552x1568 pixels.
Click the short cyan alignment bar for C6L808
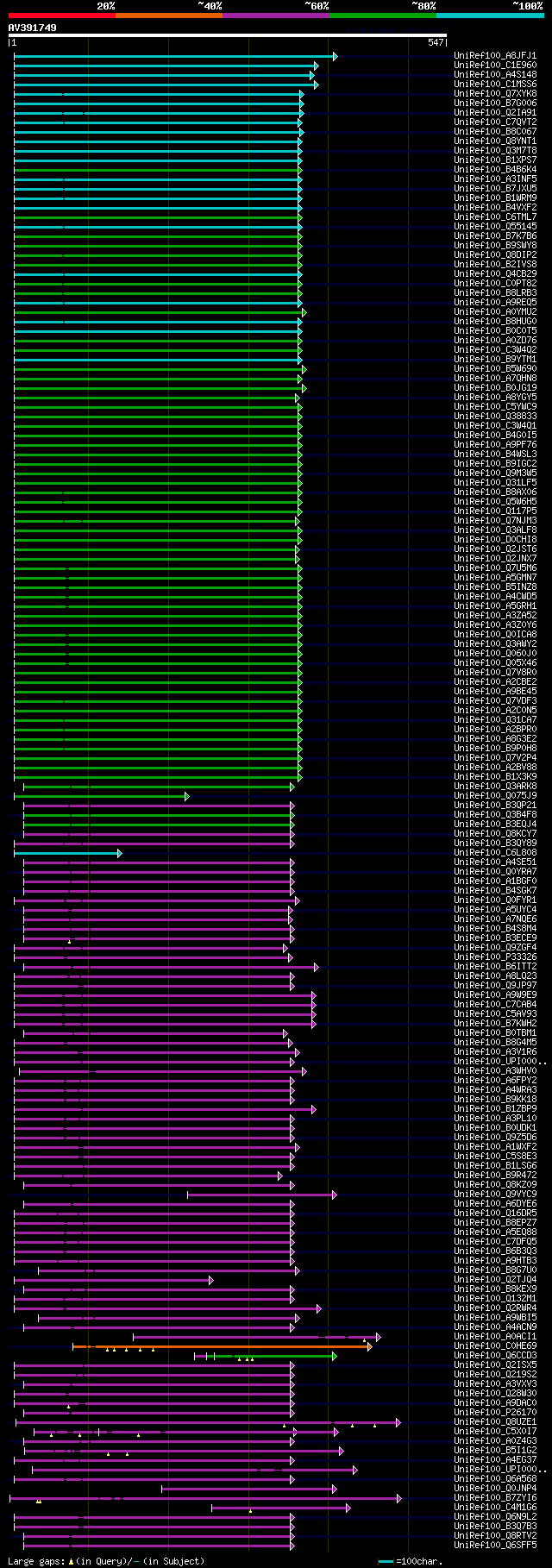click(x=67, y=853)
